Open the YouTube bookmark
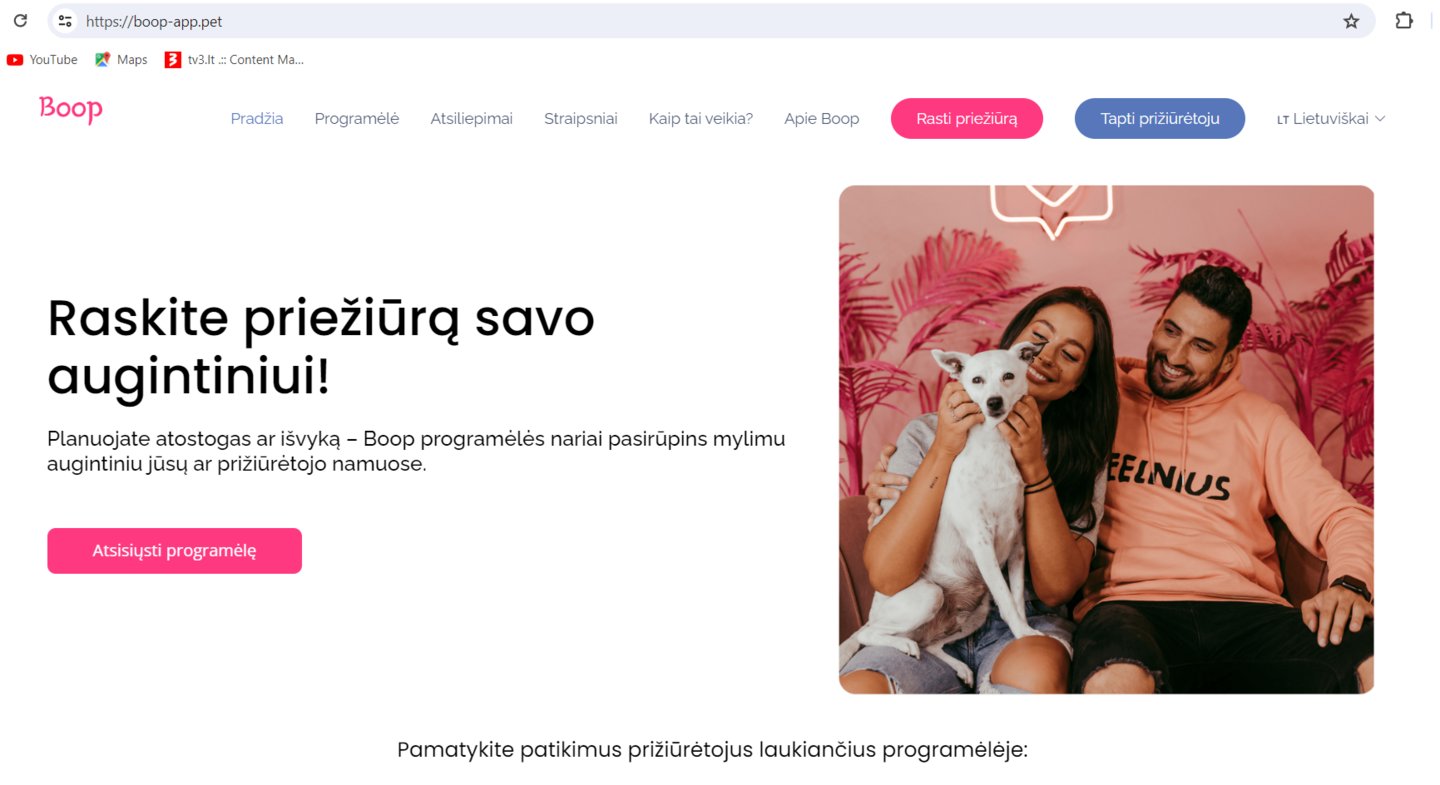Screen dimensions: 1440x785 click(x=42, y=60)
